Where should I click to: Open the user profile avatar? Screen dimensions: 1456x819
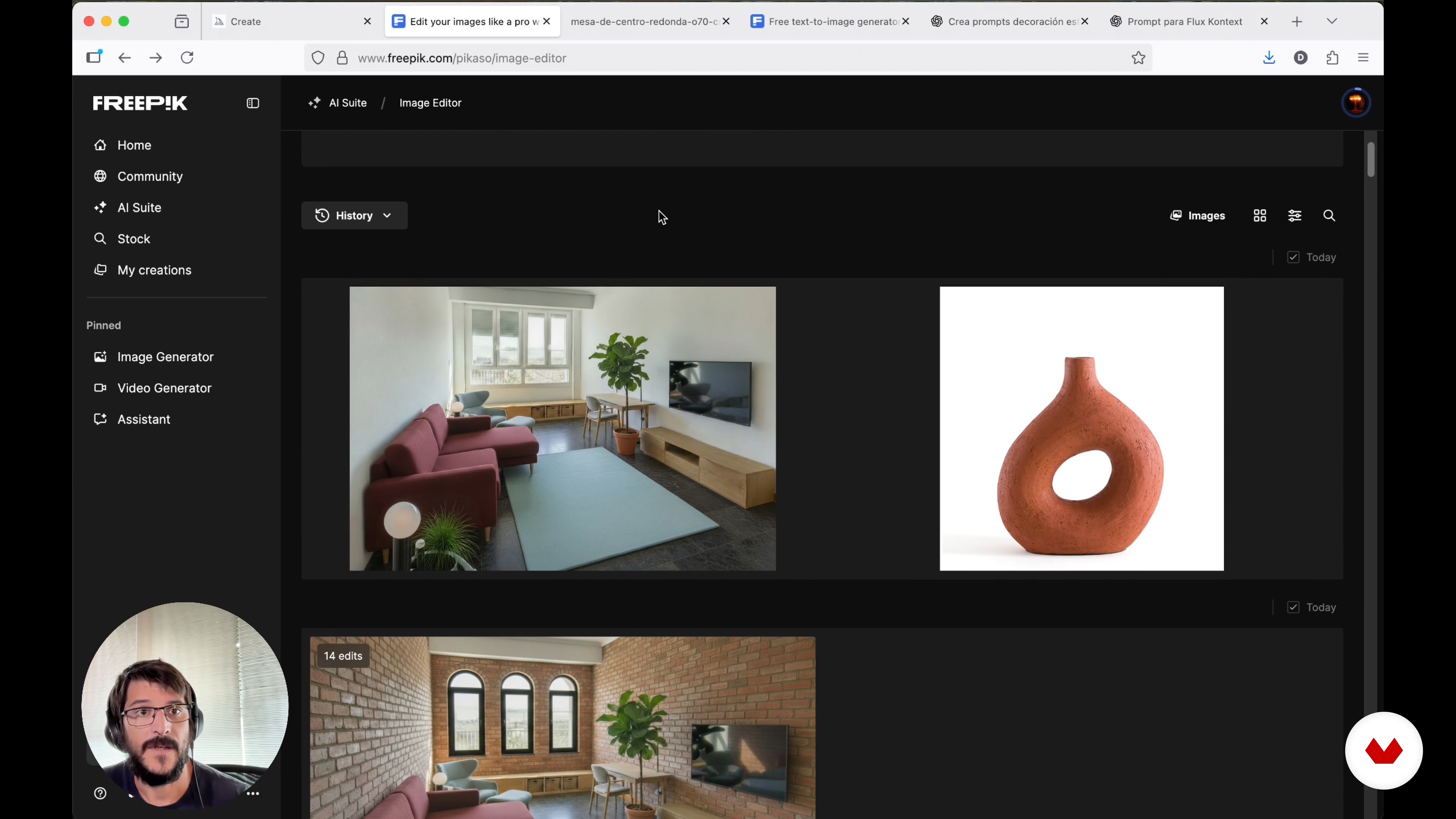click(x=1356, y=103)
